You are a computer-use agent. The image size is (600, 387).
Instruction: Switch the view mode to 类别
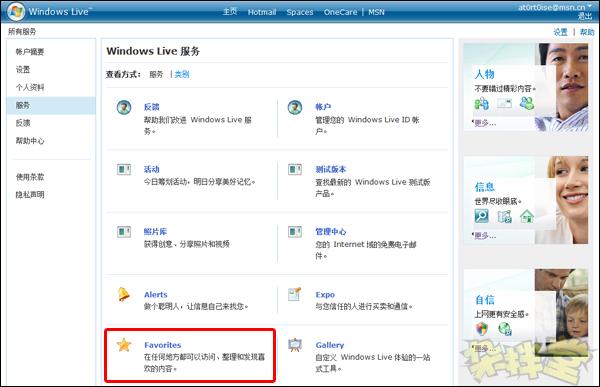pyautogui.click(x=182, y=74)
